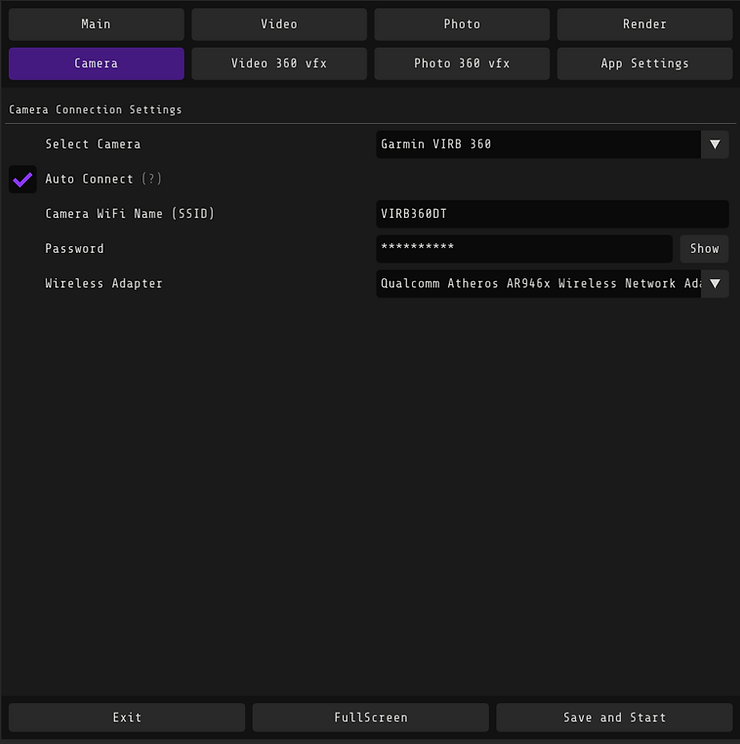Open the Video 360 vfx tab
Image resolution: width=740 pixels, height=744 pixels.
(x=279, y=64)
